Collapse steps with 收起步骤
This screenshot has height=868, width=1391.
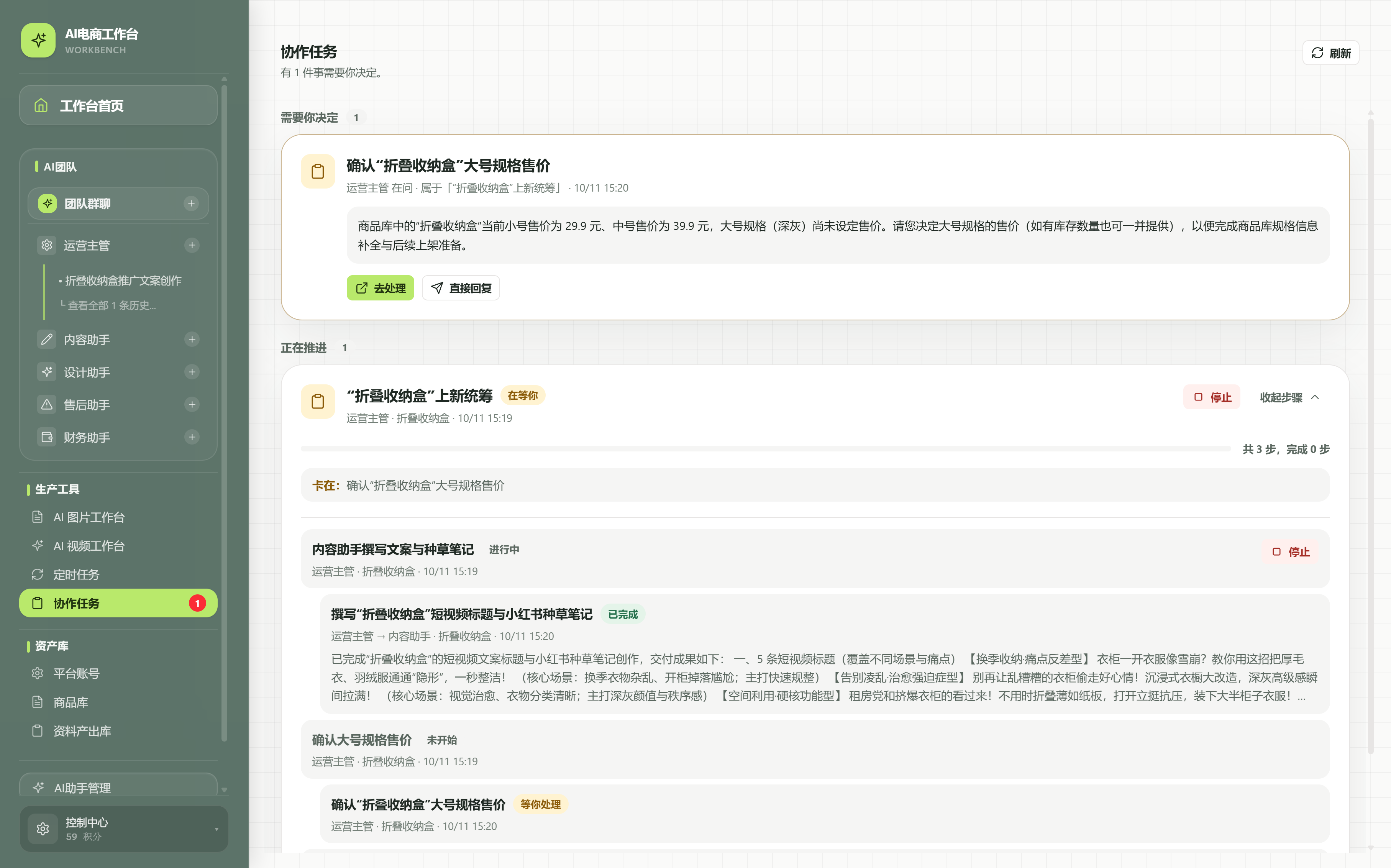(1289, 397)
